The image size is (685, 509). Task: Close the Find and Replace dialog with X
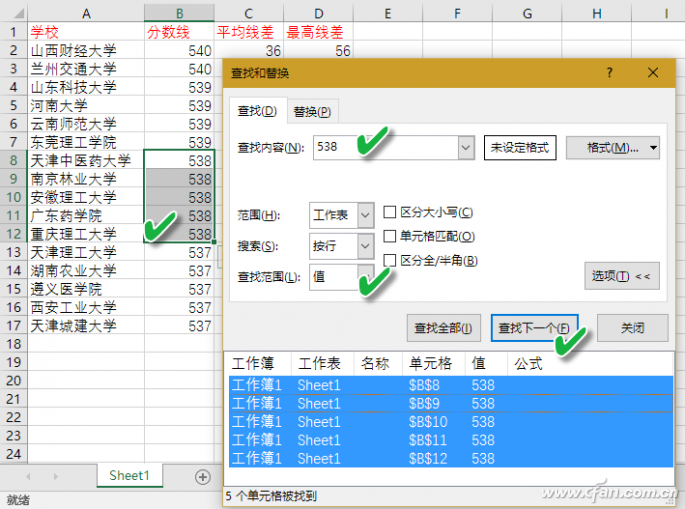[653, 73]
